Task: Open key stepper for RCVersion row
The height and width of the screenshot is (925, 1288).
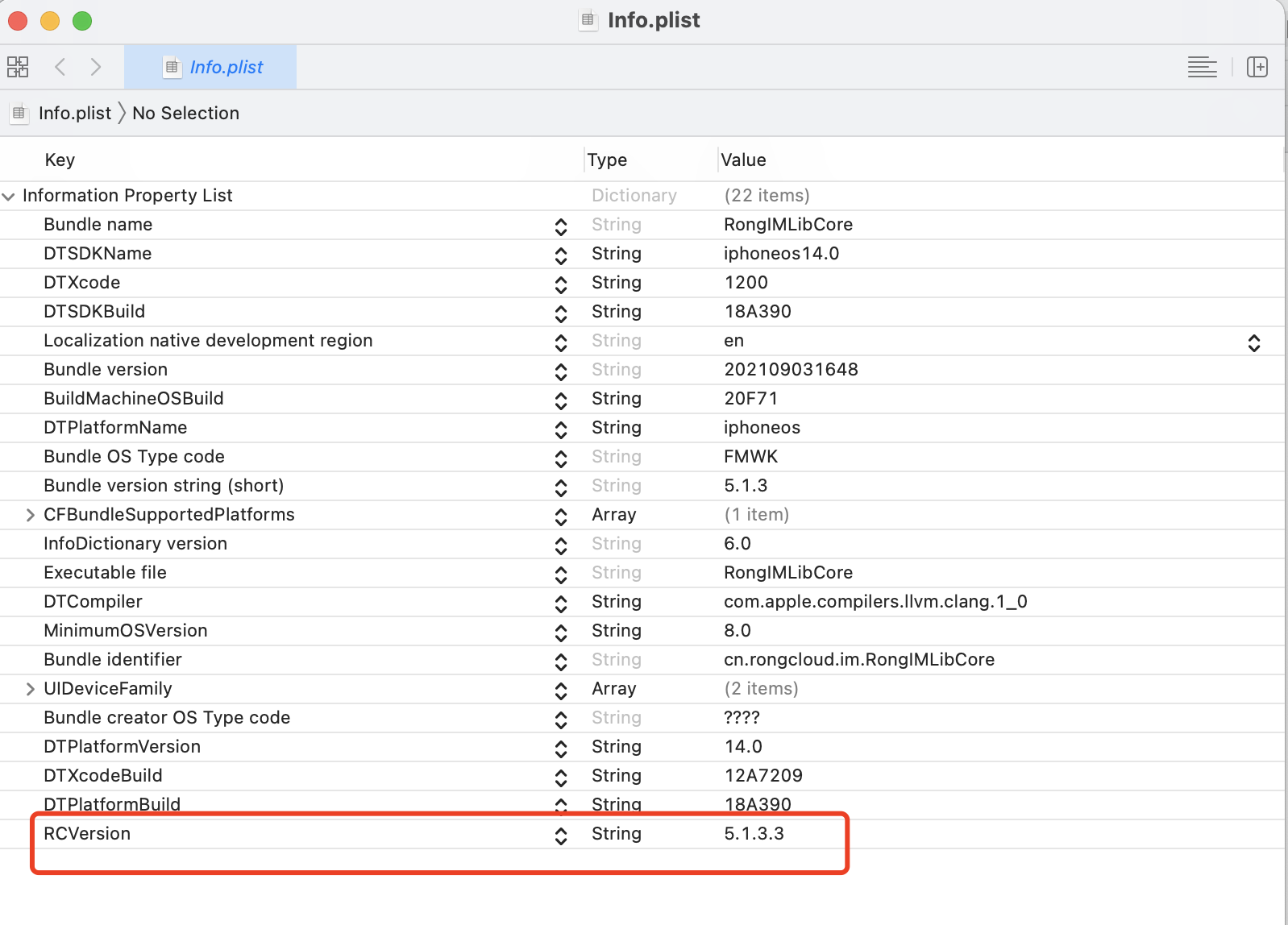Action: [x=561, y=836]
